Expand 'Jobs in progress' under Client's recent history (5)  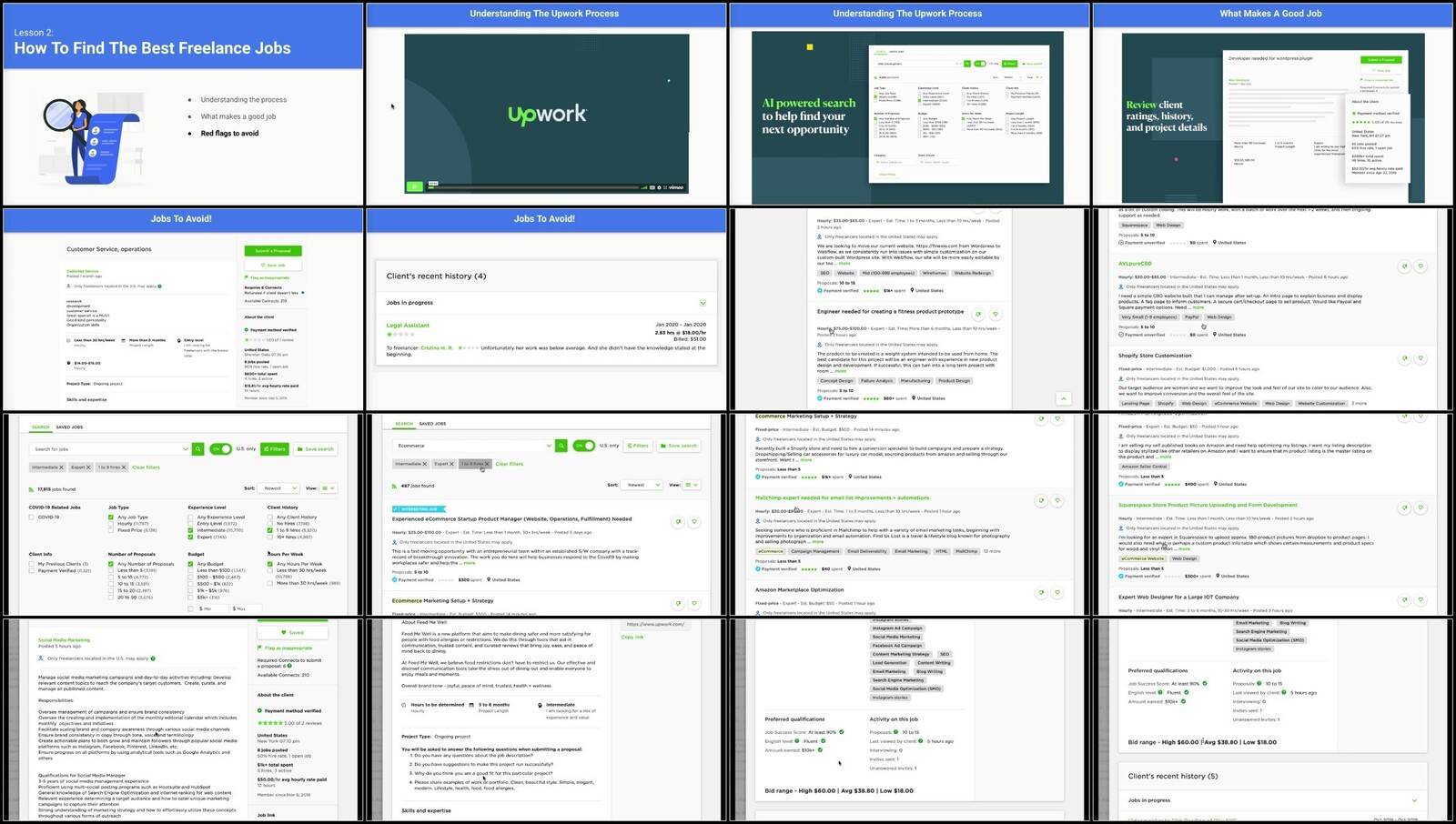pyautogui.click(x=1414, y=800)
